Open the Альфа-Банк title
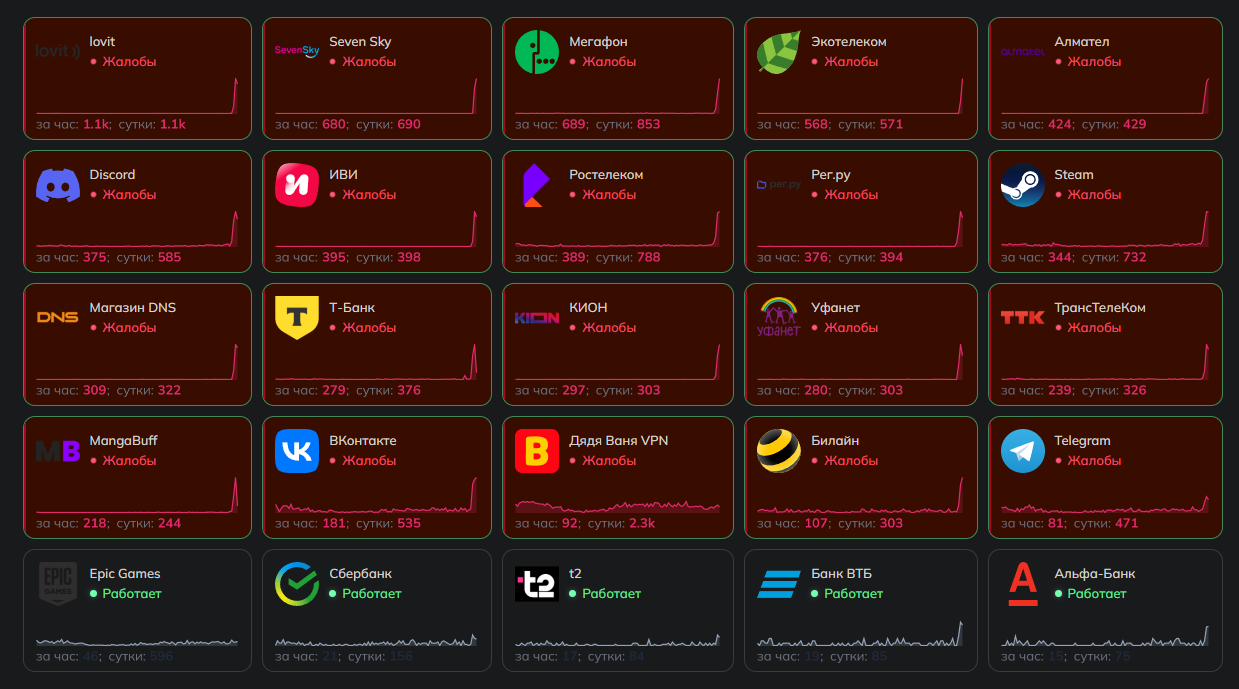Image resolution: width=1239 pixels, height=689 pixels. tap(1095, 574)
